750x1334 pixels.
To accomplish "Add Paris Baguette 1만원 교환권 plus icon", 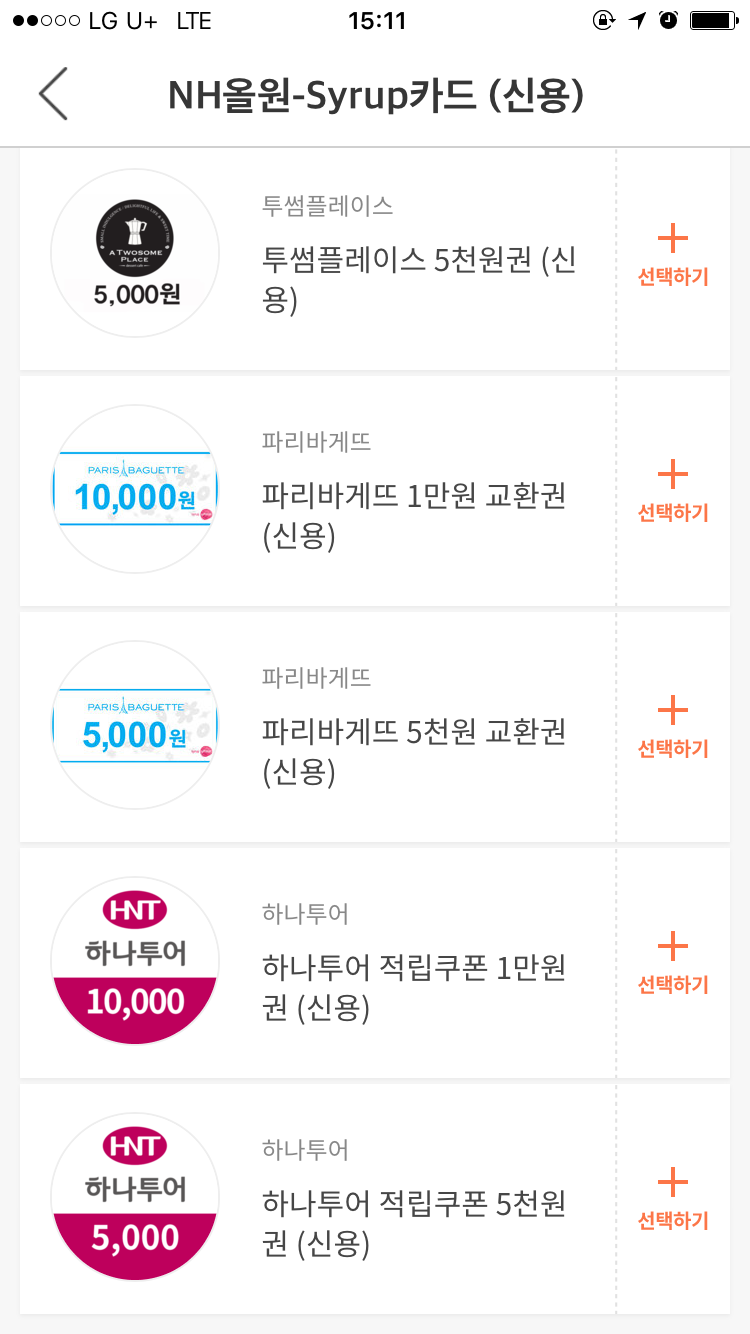I will coord(673,475).
